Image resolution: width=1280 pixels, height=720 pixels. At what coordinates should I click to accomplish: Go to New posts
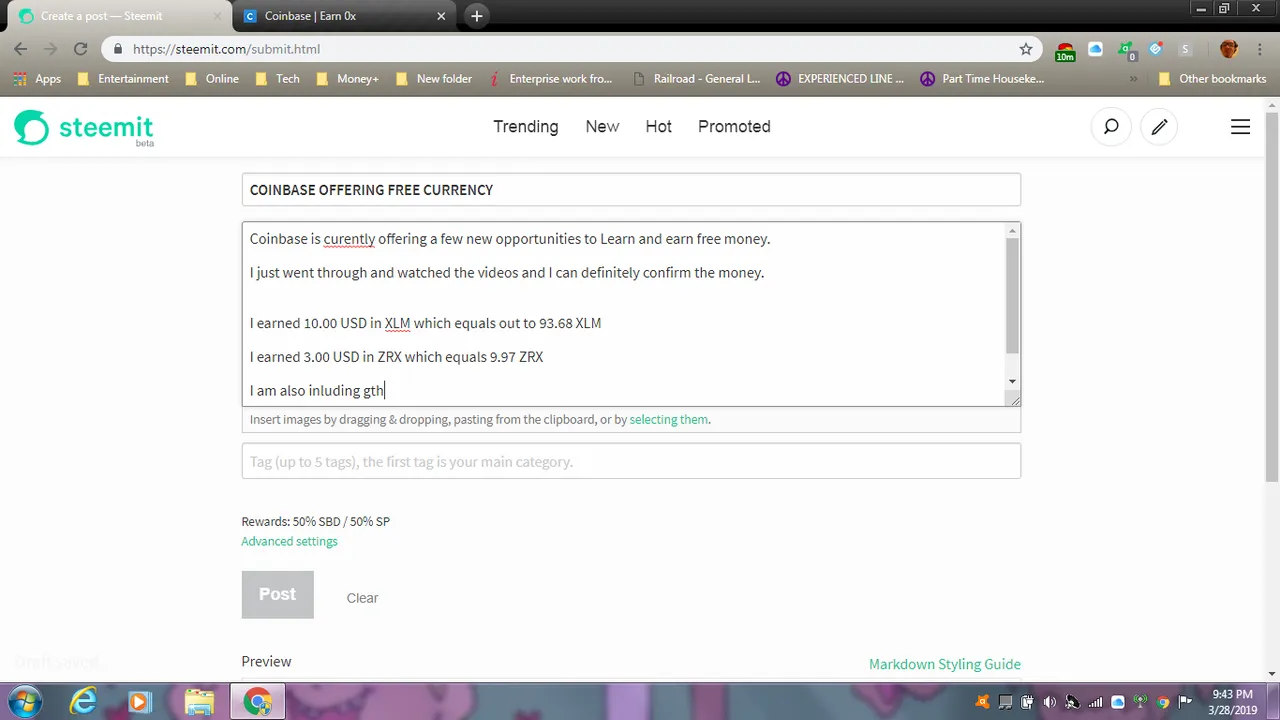(x=602, y=126)
